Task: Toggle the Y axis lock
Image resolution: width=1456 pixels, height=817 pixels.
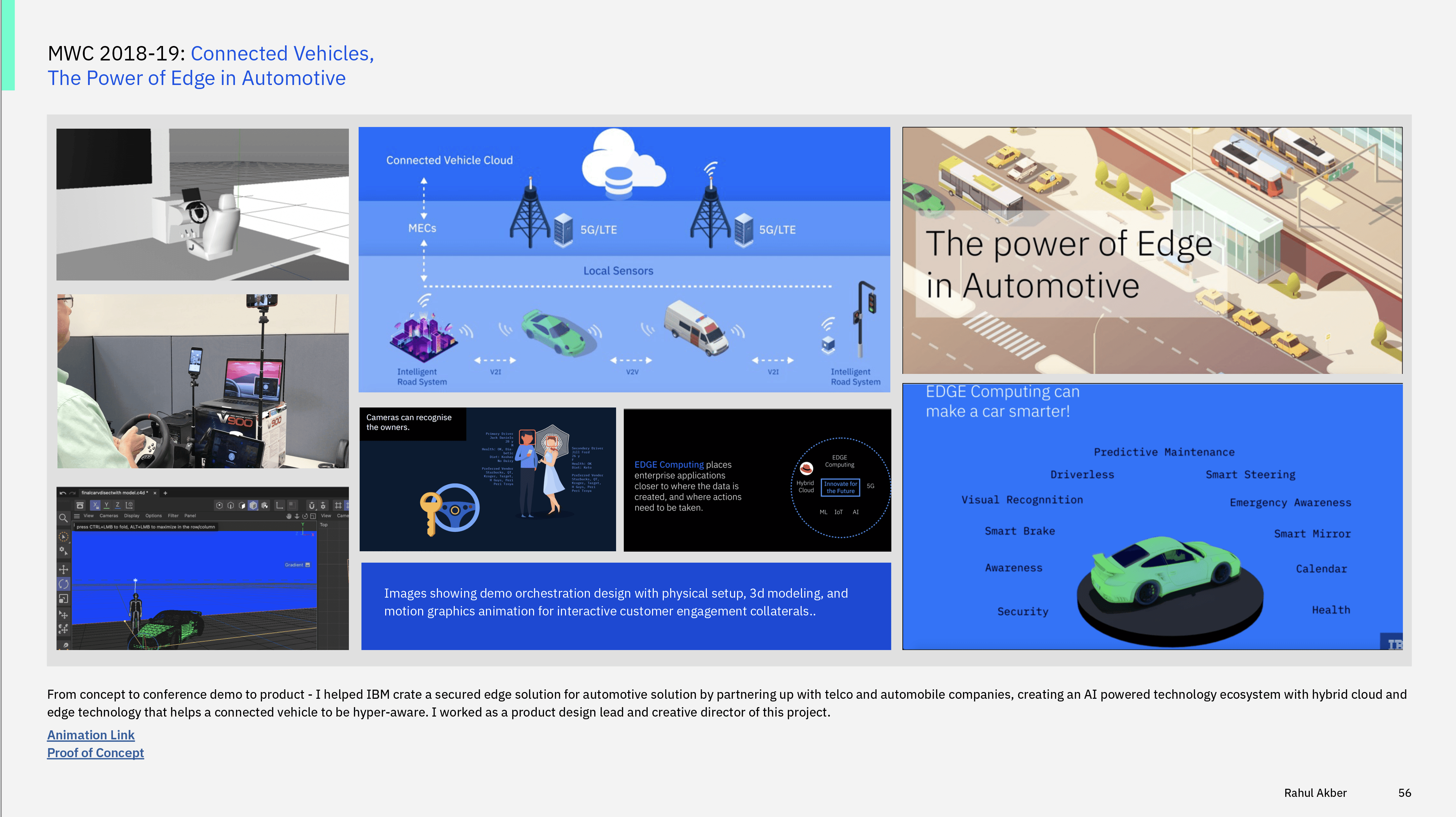Action: (x=106, y=505)
